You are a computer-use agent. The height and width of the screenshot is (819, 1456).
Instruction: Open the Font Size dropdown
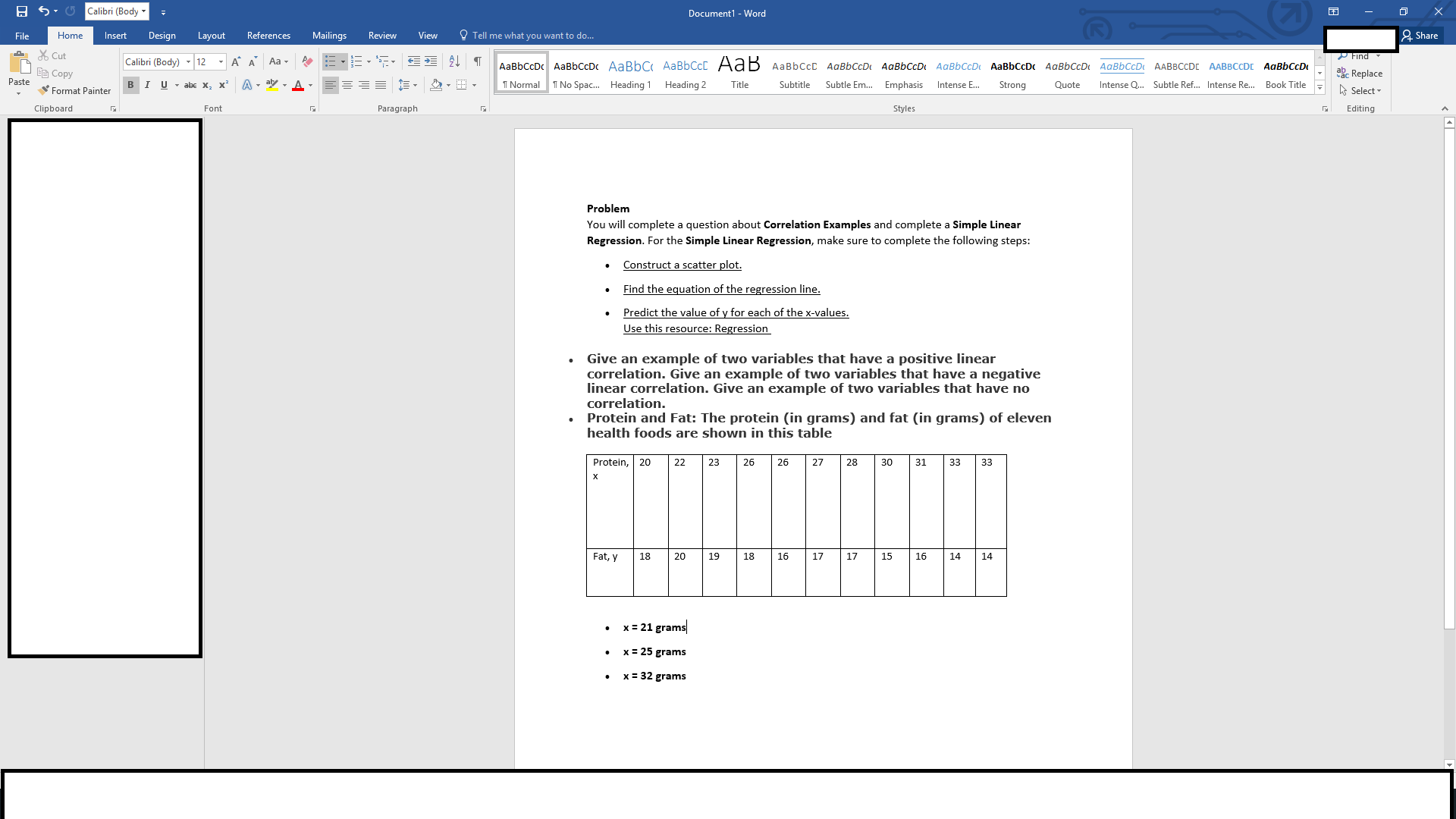point(220,61)
